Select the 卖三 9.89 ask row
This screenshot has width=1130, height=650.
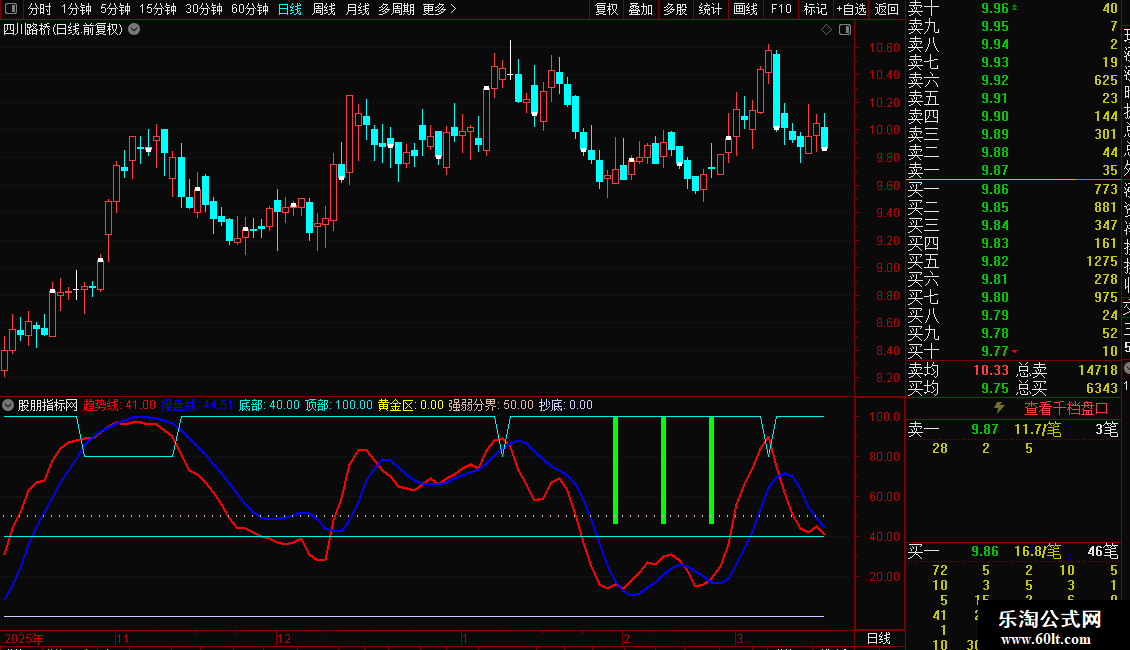(1013, 134)
